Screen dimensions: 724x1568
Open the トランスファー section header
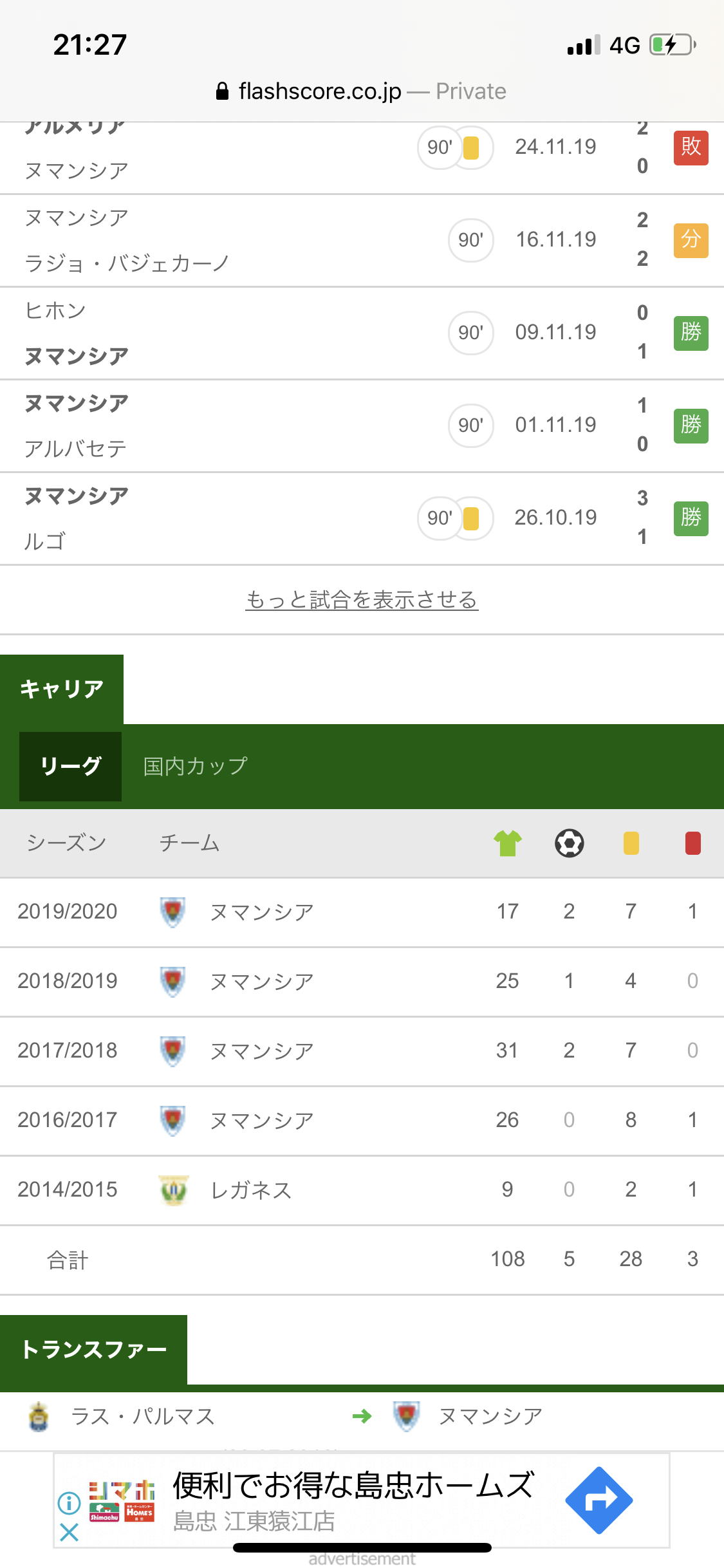pyautogui.click(x=94, y=1349)
